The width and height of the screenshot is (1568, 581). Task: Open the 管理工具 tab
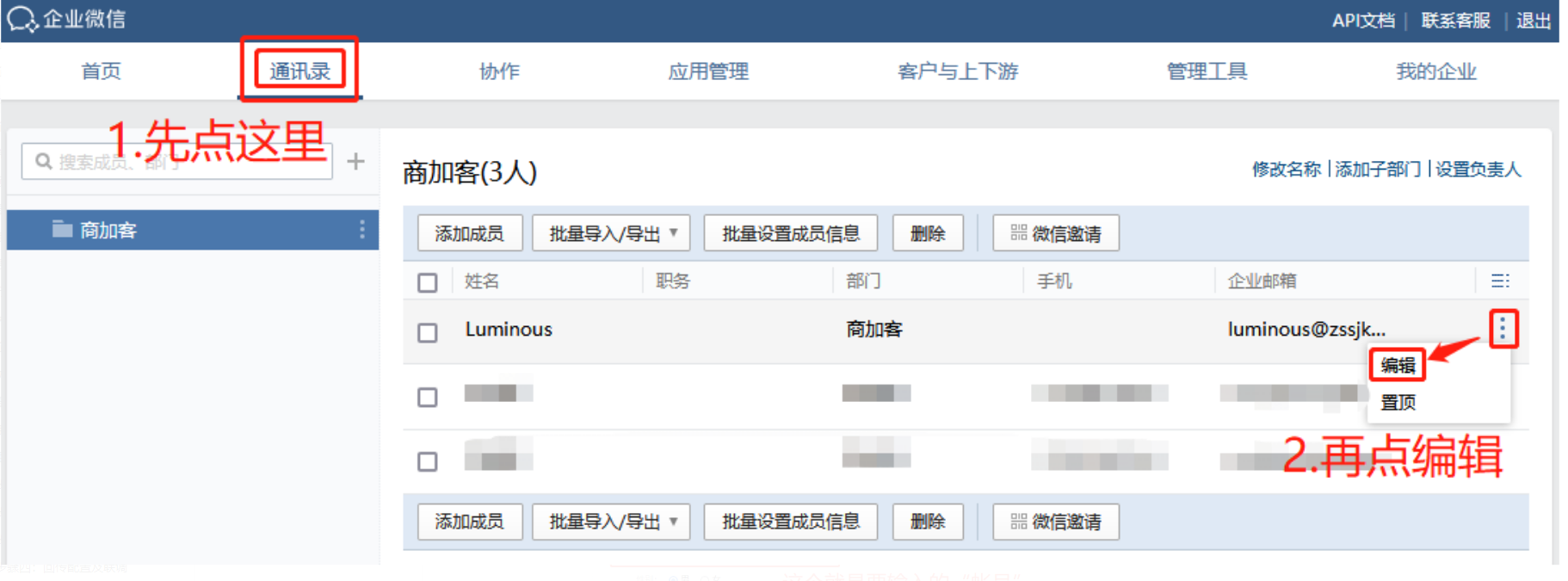1207,71
